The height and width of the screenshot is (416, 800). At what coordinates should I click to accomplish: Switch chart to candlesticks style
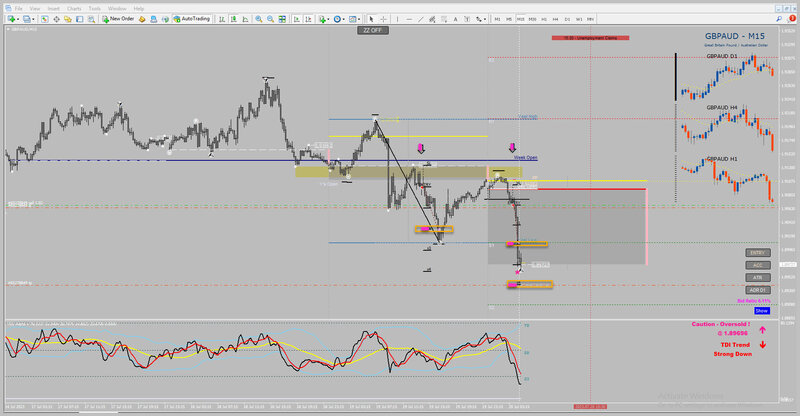click(x=234, y=19)
